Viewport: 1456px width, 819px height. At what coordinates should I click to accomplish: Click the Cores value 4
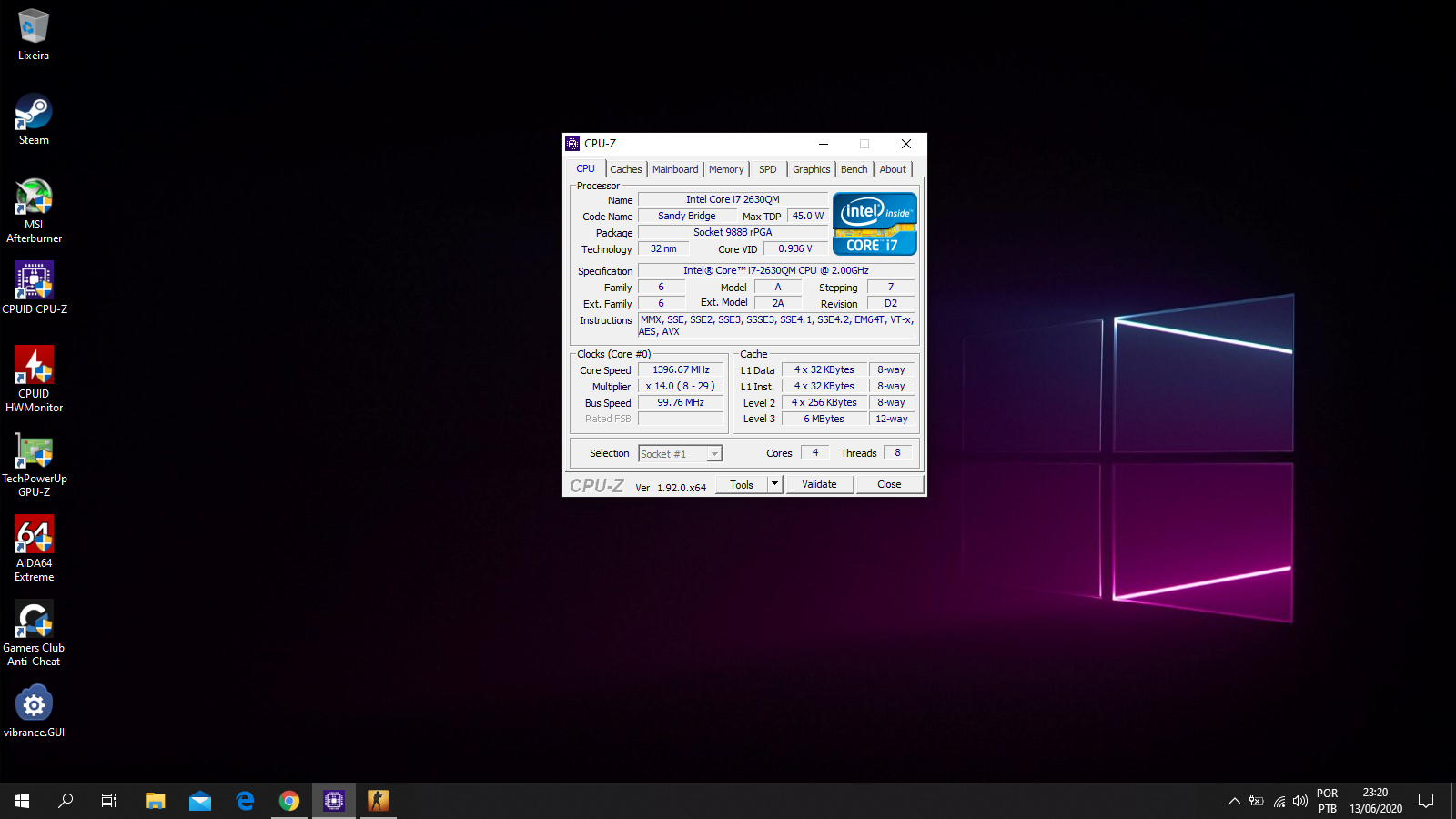[815, 452]
